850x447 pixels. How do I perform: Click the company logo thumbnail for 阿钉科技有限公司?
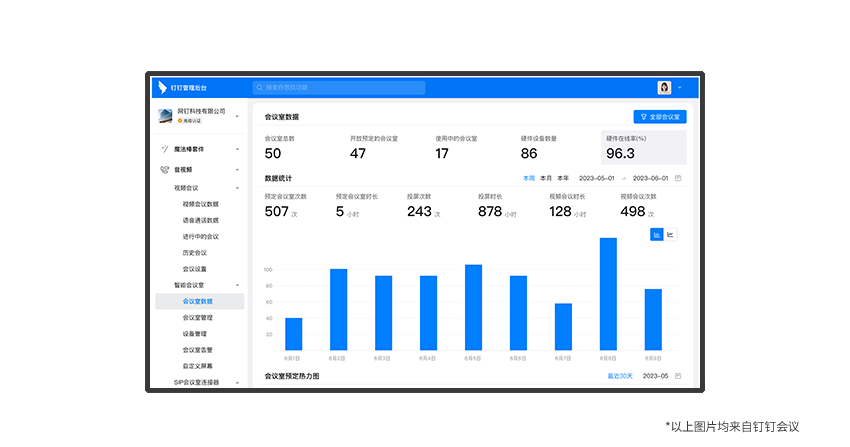click(165, 116)
